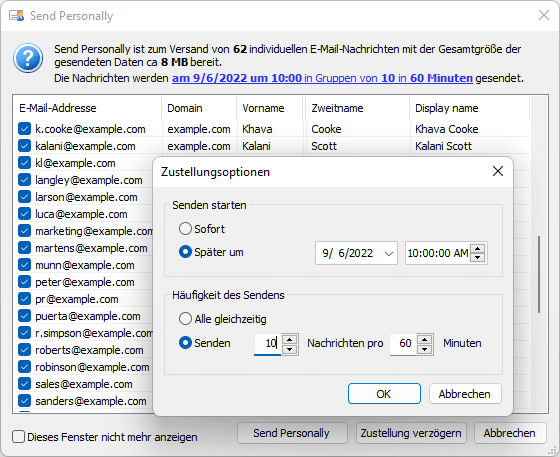Toggle checkbox for robinson@example.com
This screenshot has width=560, height=457.
point(24,367)
